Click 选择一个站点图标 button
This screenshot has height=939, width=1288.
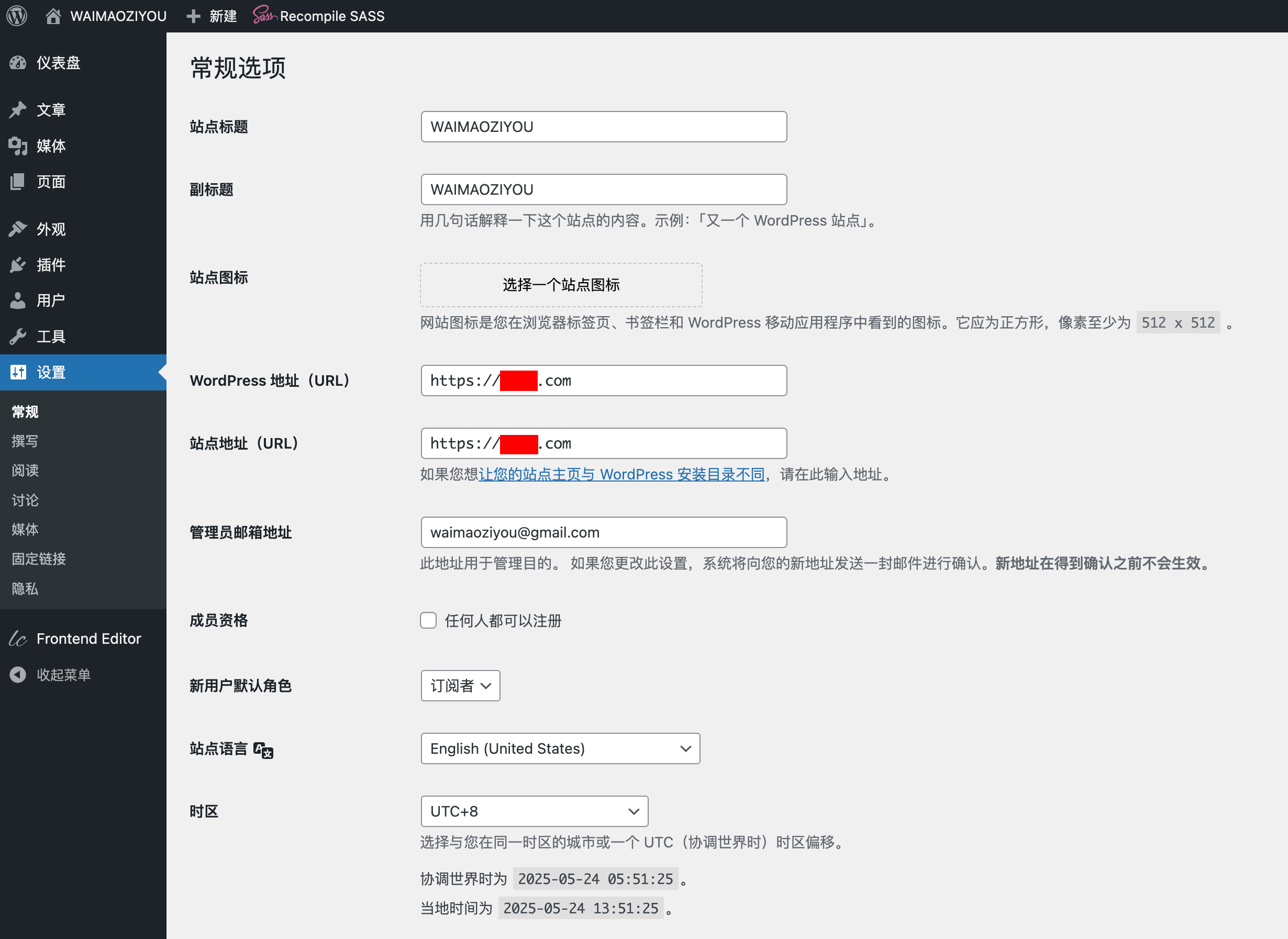tap(561, 285)
